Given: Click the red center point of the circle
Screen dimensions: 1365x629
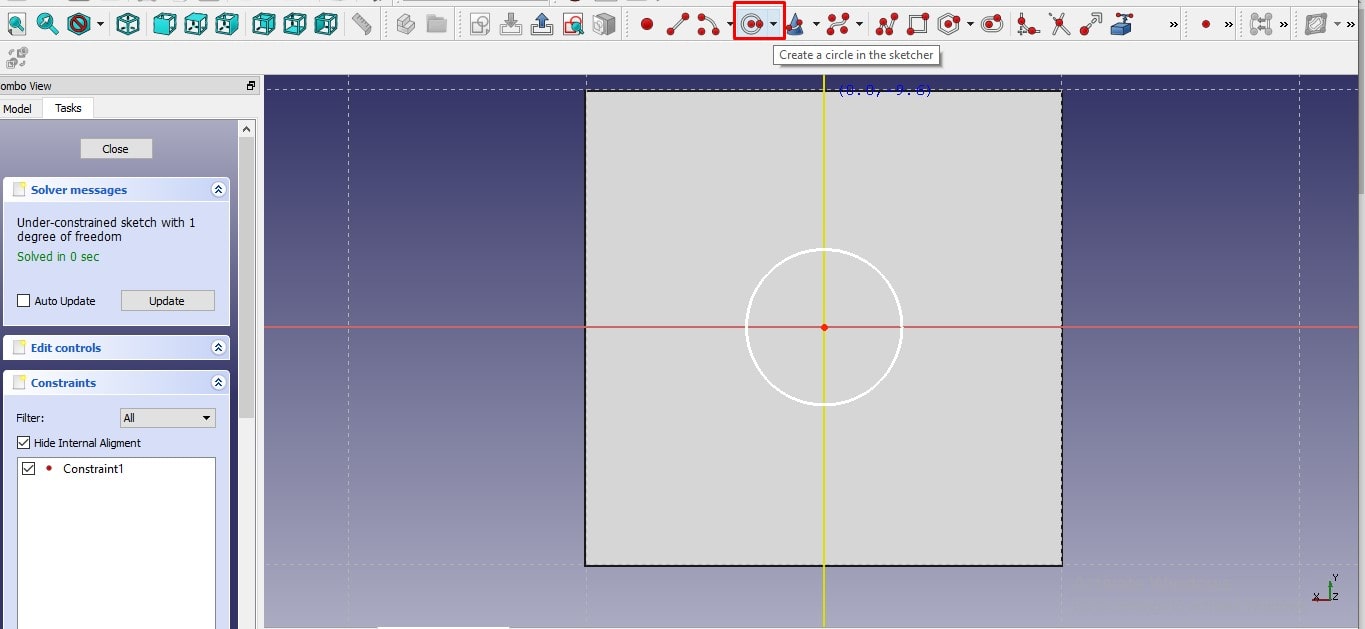Looking at the screenshot, I should (824, 327).
